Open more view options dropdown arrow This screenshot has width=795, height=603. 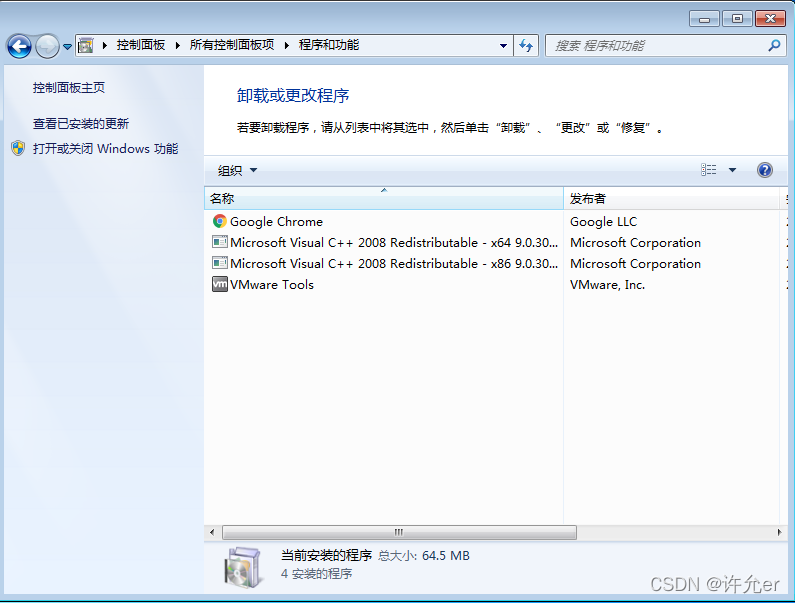click(732, 170)
